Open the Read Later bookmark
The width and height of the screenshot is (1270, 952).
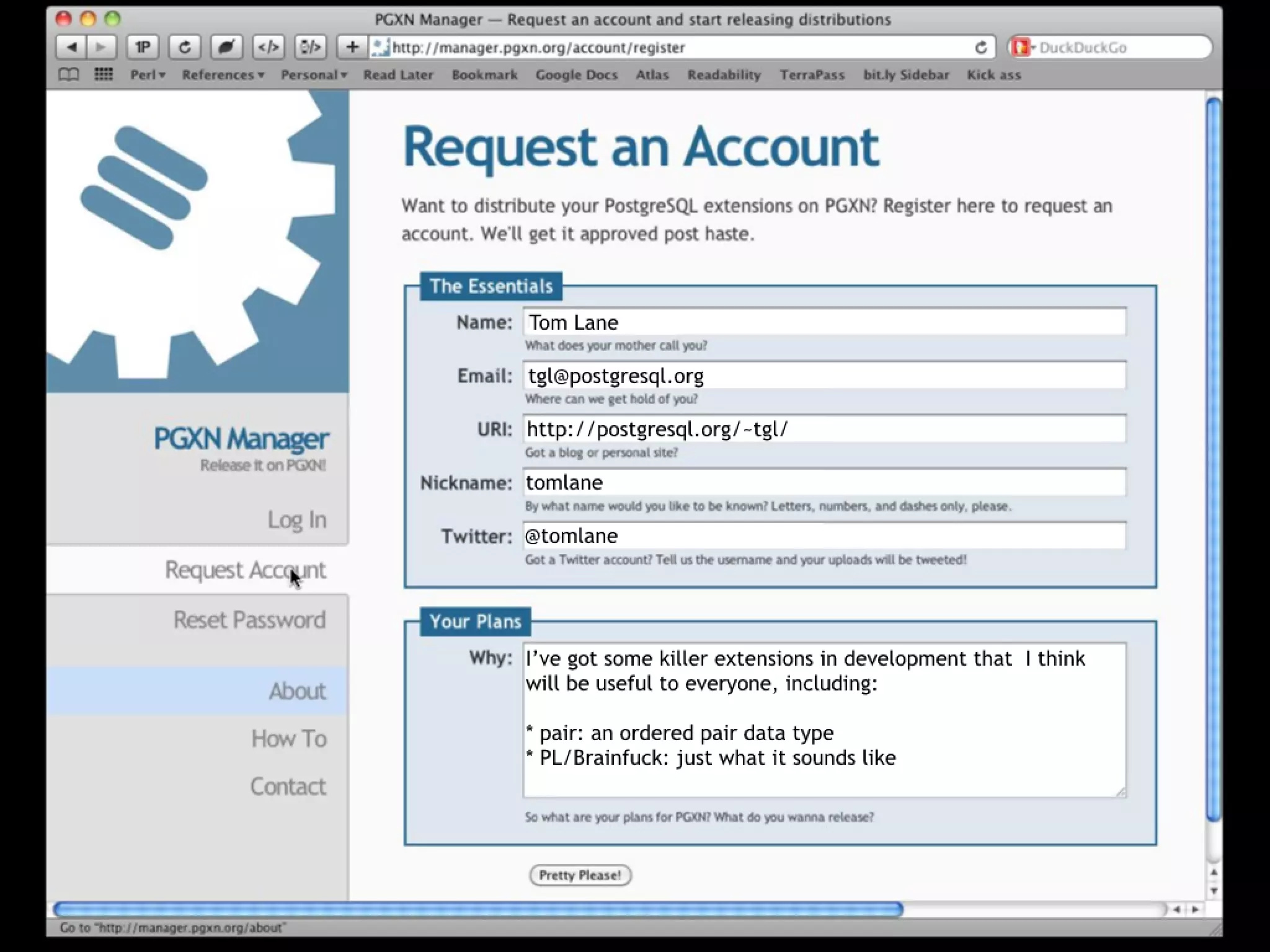(x=398, y=75)
